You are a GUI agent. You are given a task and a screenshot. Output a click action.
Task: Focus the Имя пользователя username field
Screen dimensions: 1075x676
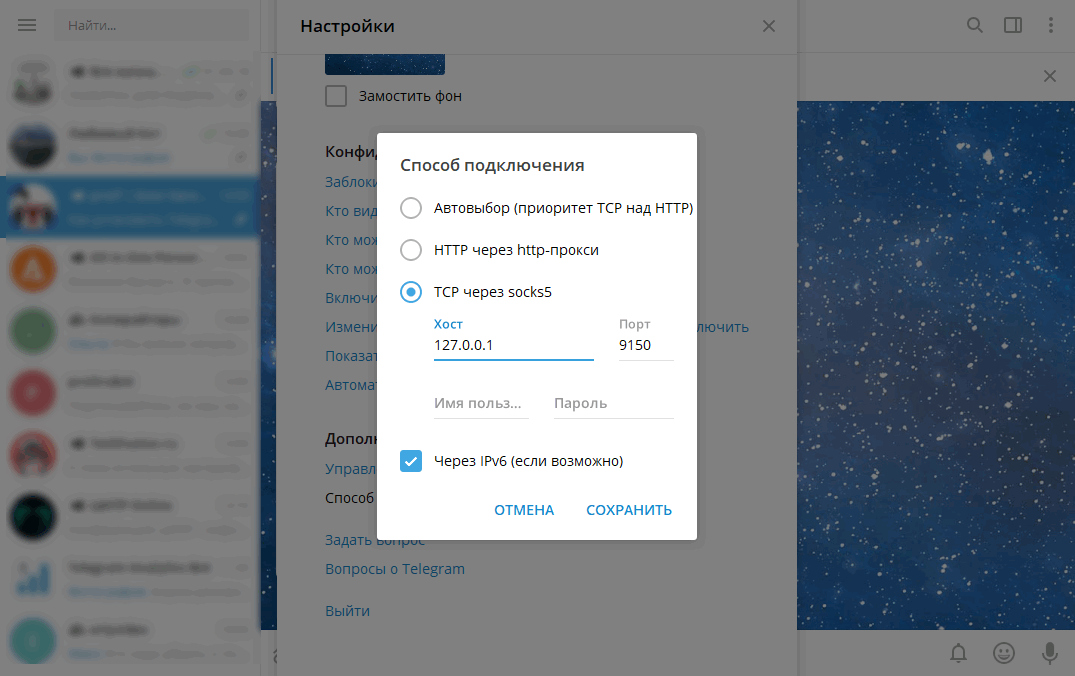coord(480,404)
